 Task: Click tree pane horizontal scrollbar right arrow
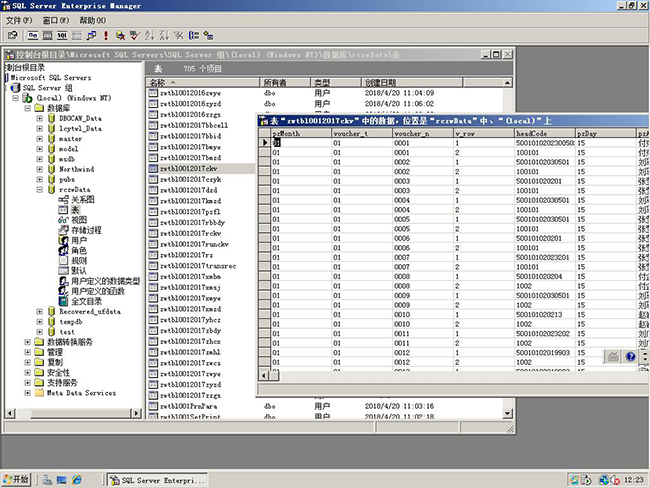(x=136, y=413)
